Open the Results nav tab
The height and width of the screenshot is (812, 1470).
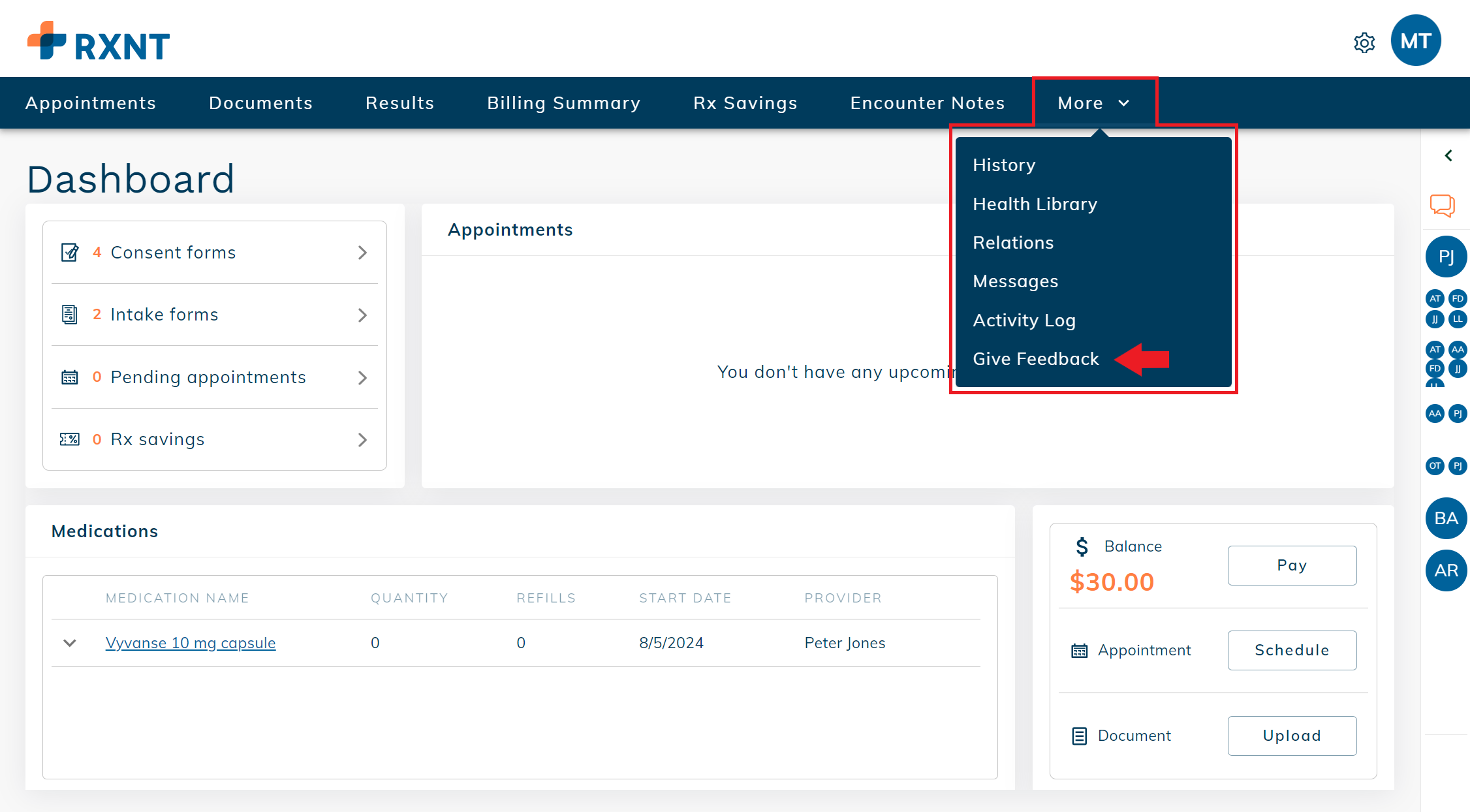400,102
